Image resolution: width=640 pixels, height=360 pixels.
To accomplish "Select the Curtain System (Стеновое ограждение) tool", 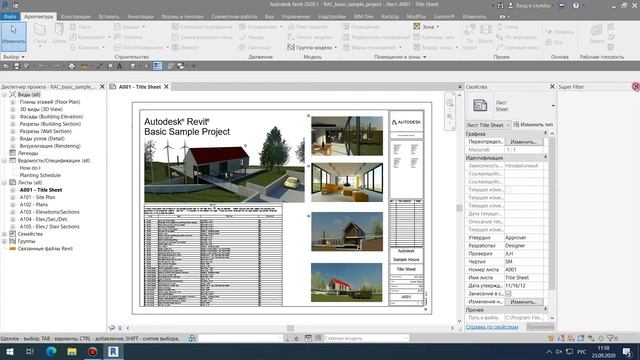I will [202, 27].
